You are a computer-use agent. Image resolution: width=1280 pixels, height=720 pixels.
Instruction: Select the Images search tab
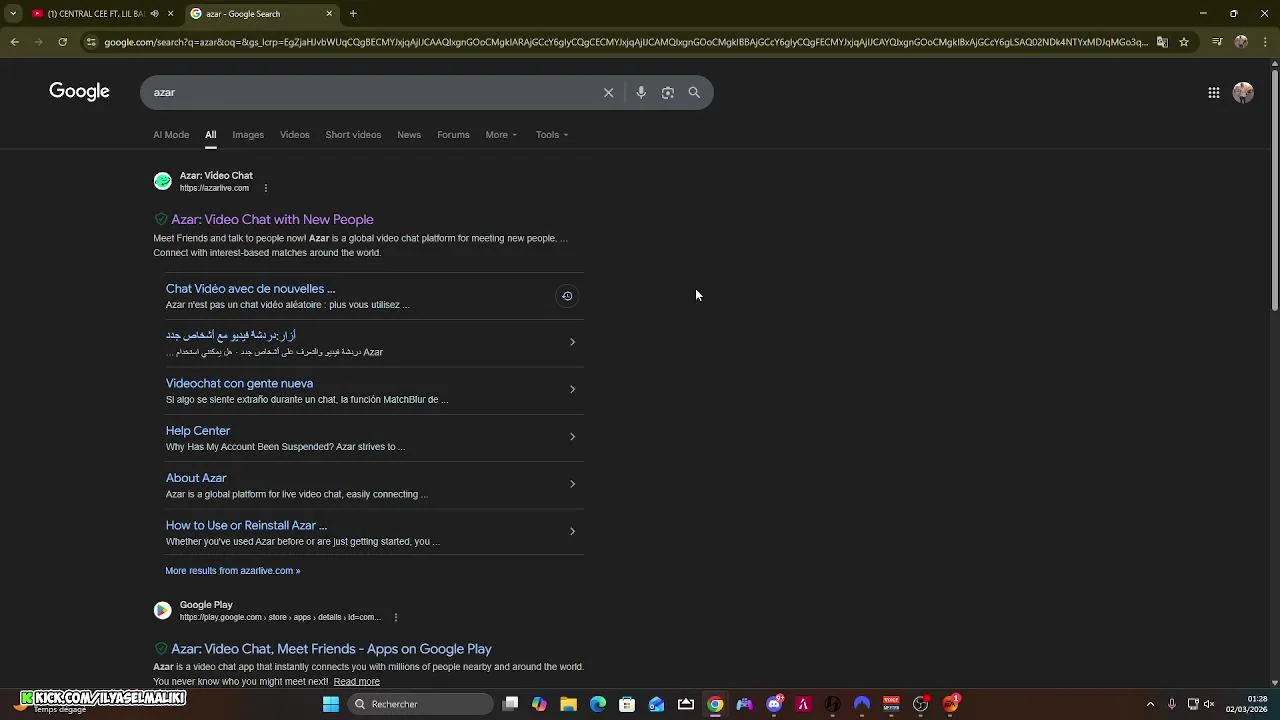248,134
